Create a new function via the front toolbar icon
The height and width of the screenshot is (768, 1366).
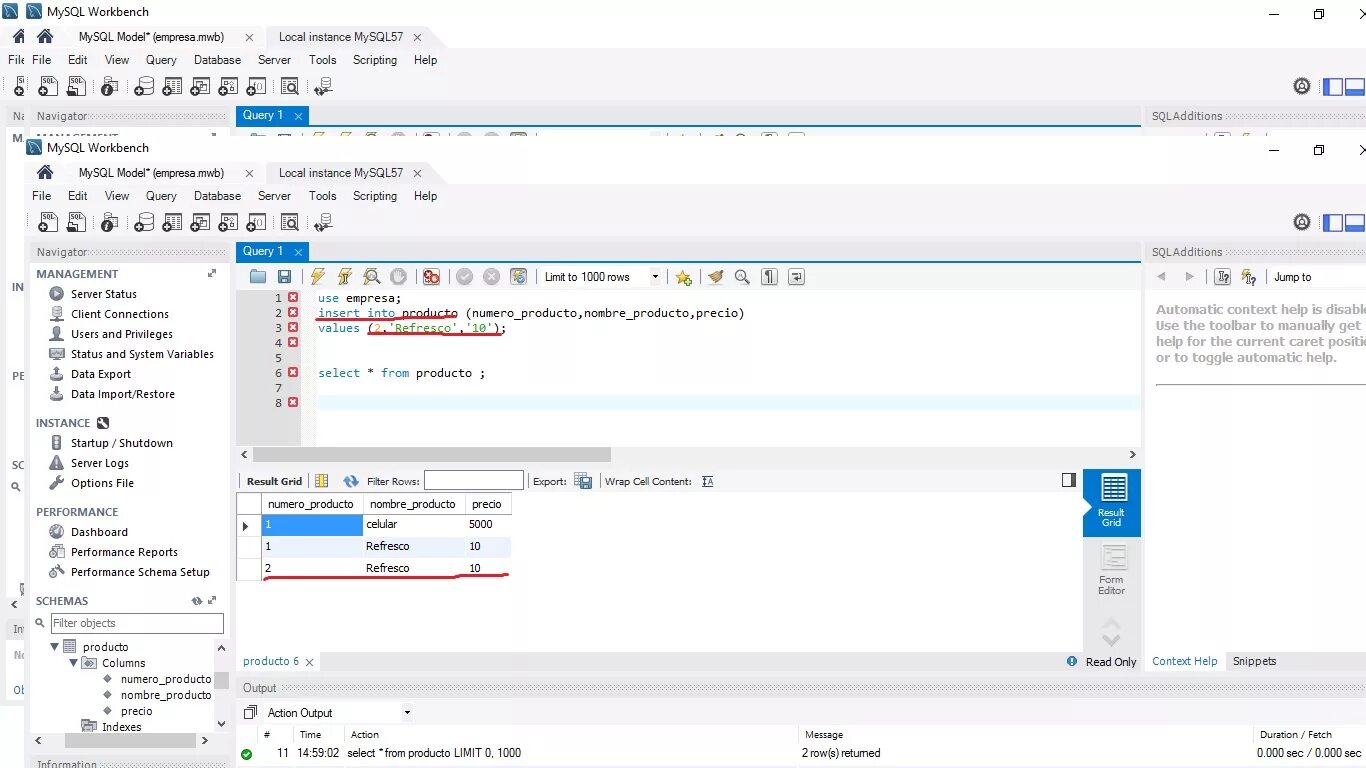[256, 222]
